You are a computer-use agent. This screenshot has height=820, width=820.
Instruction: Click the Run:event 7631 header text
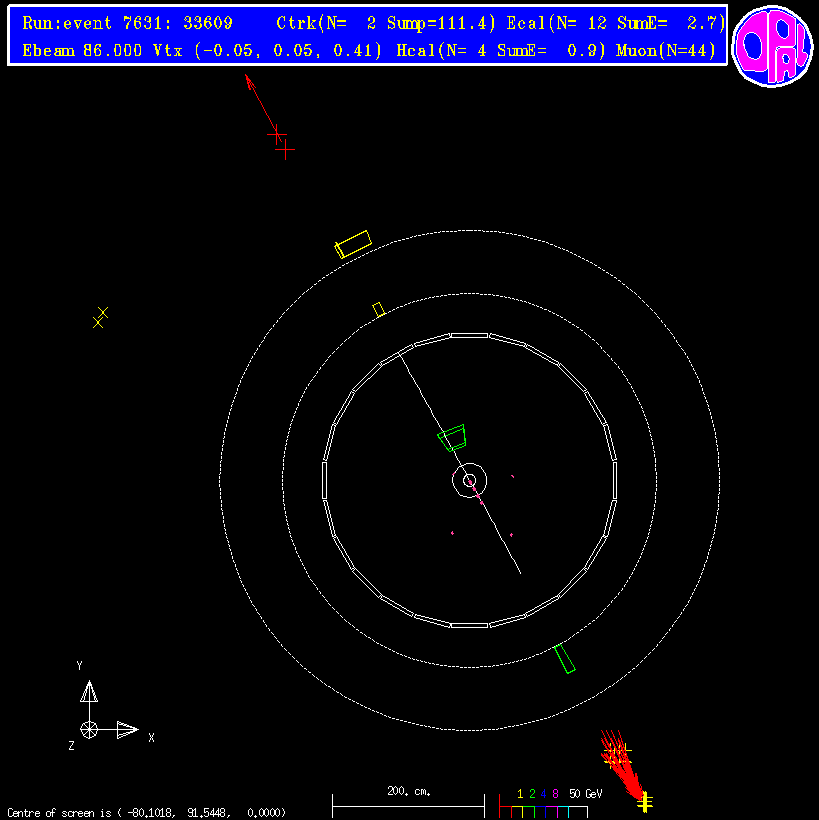click(x=128, y=23)
